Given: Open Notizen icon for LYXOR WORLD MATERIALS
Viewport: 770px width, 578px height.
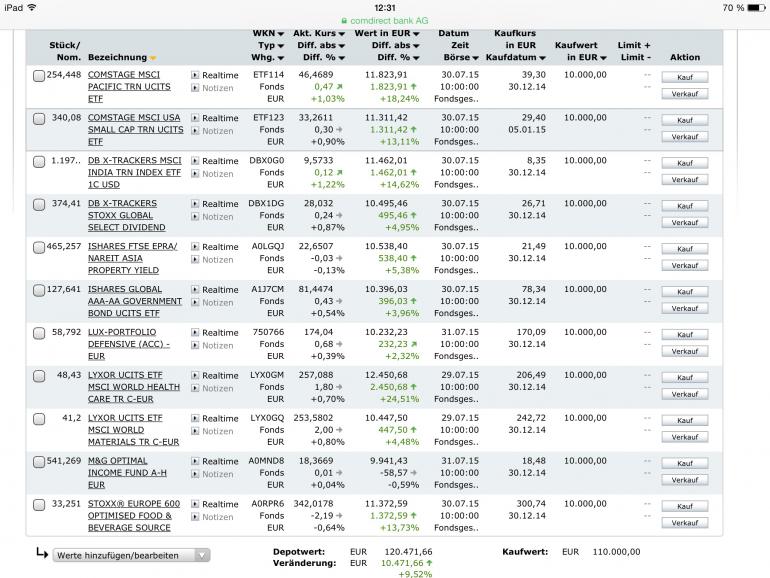Looking at the screenshot, I should 195,431.
